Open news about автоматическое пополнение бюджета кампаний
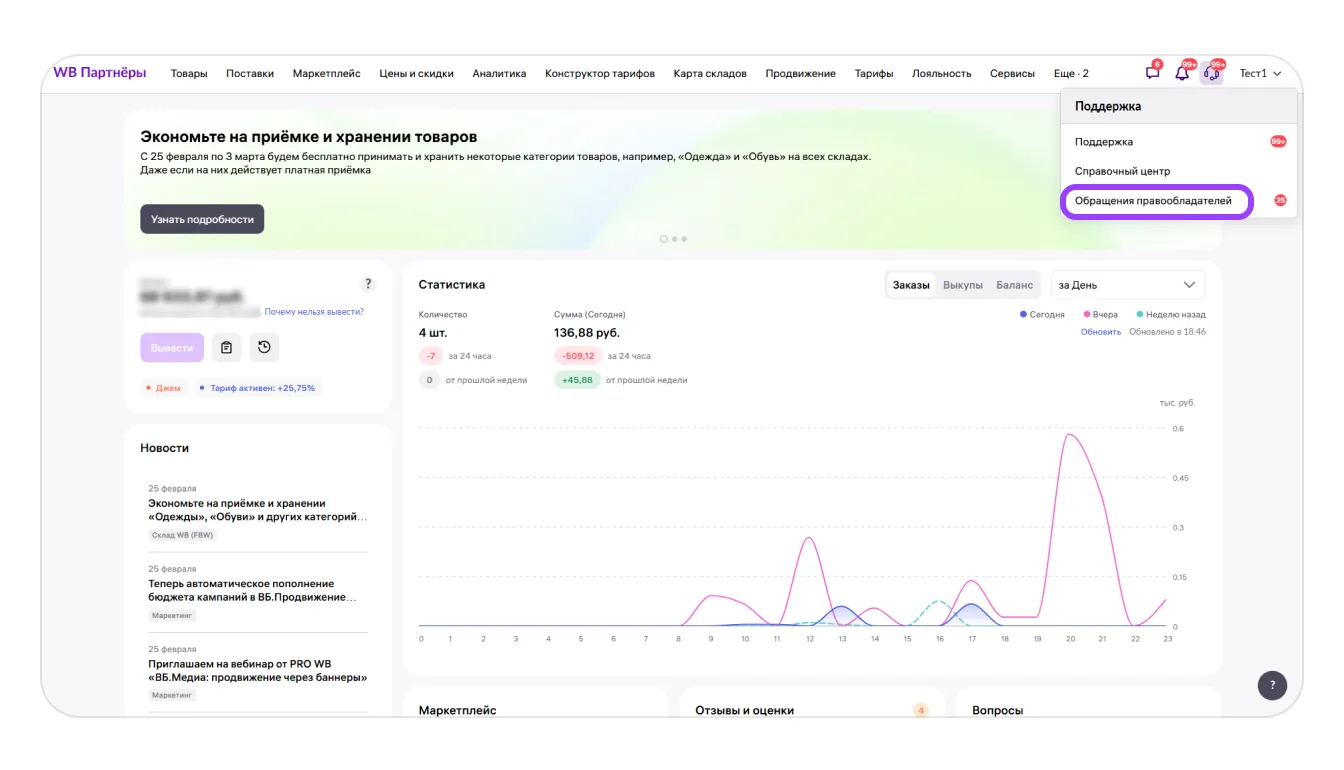This screenshot has height=770, width=1344. click(253, 590)
